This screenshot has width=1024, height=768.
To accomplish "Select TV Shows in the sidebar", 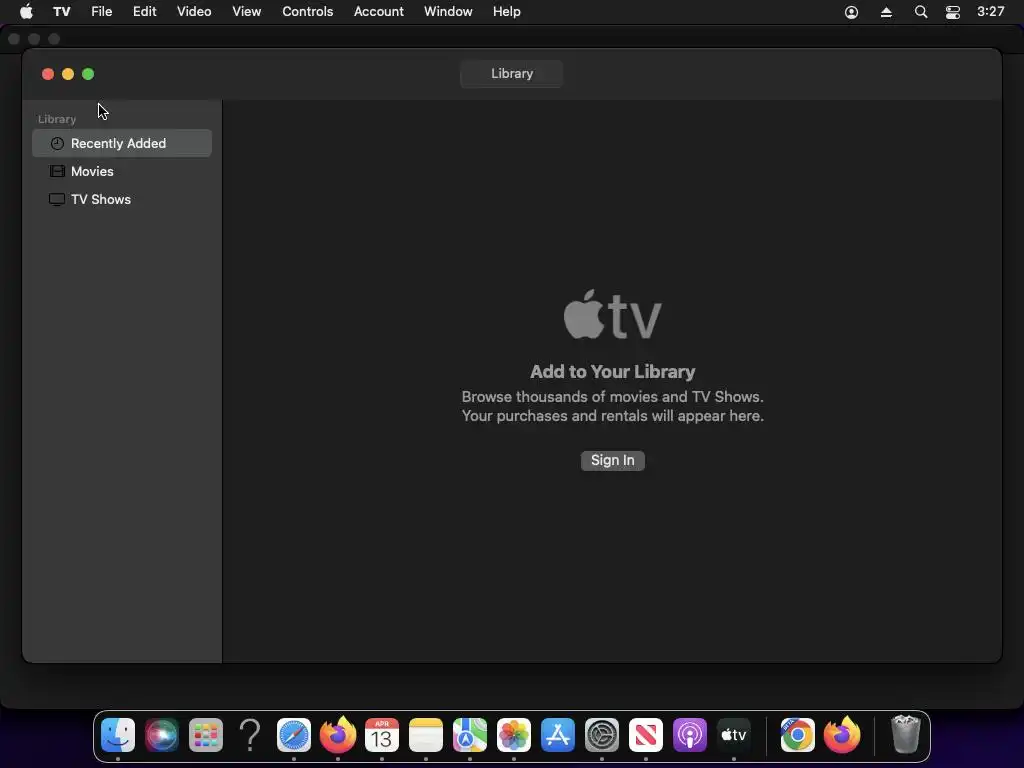I will click(x=121, y=199).
